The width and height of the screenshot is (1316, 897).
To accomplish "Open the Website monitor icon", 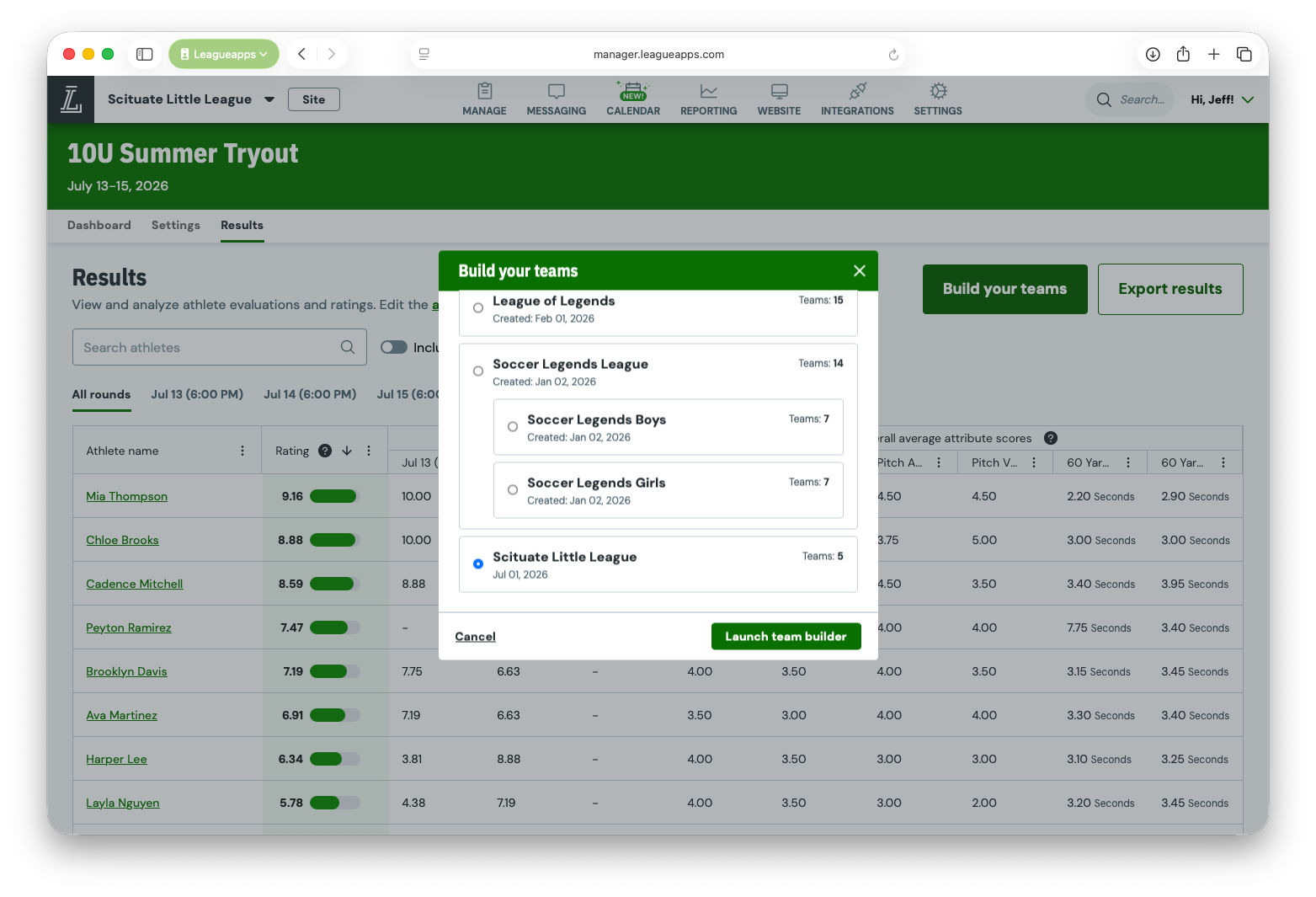I will 780,91.
